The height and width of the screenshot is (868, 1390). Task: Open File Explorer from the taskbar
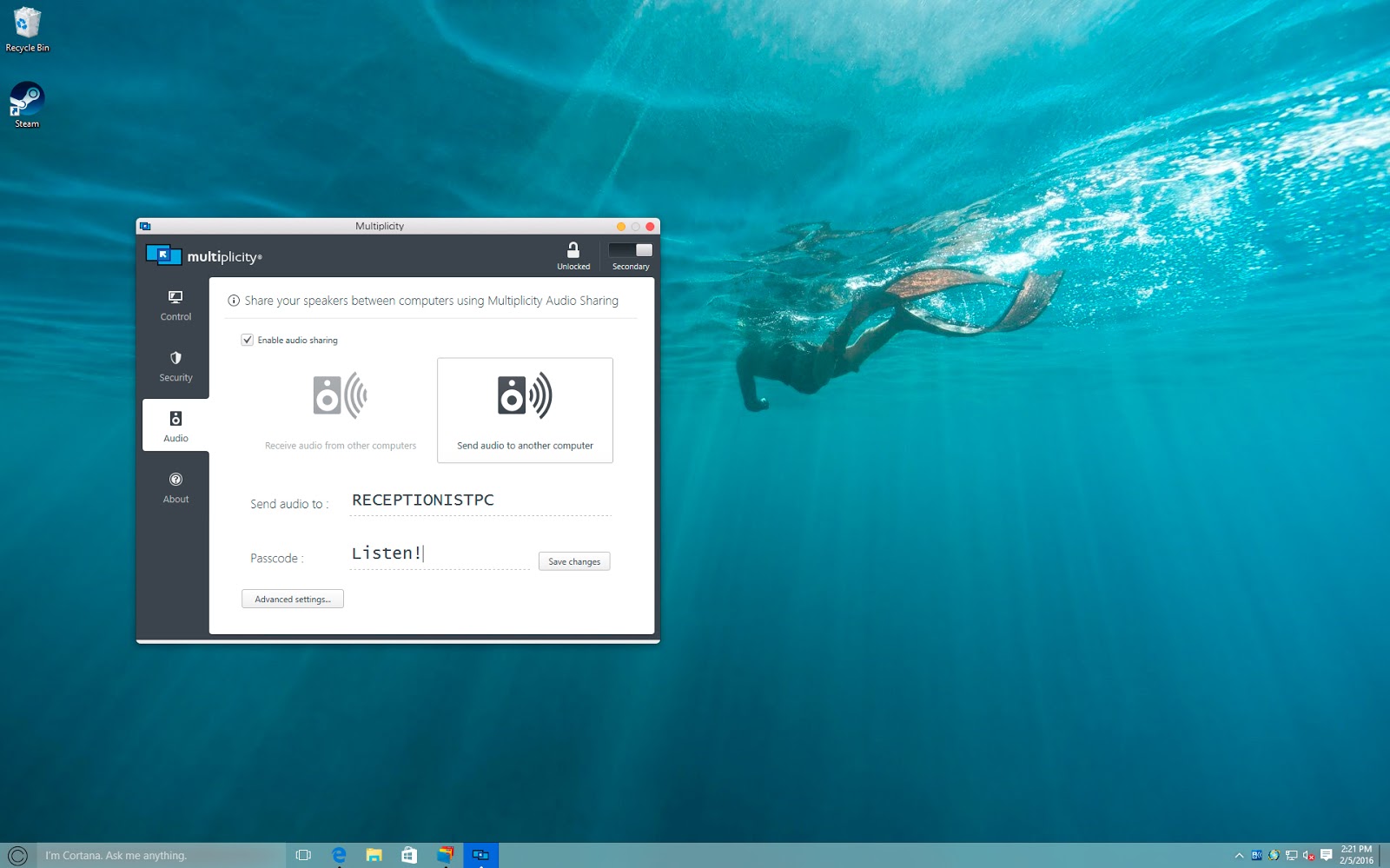(374, 855)
